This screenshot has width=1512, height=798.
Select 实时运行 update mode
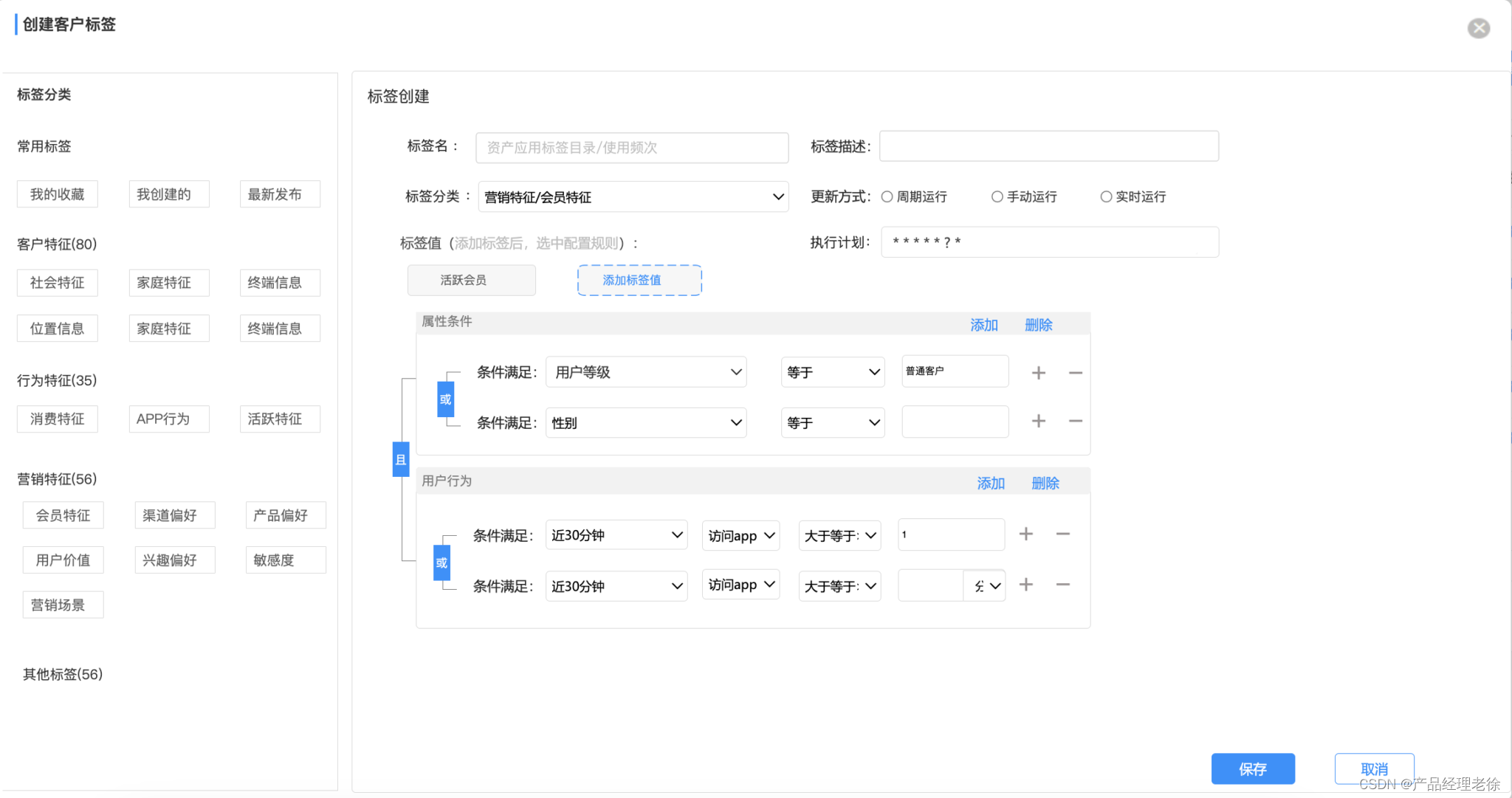click(x=1106, y=196)
